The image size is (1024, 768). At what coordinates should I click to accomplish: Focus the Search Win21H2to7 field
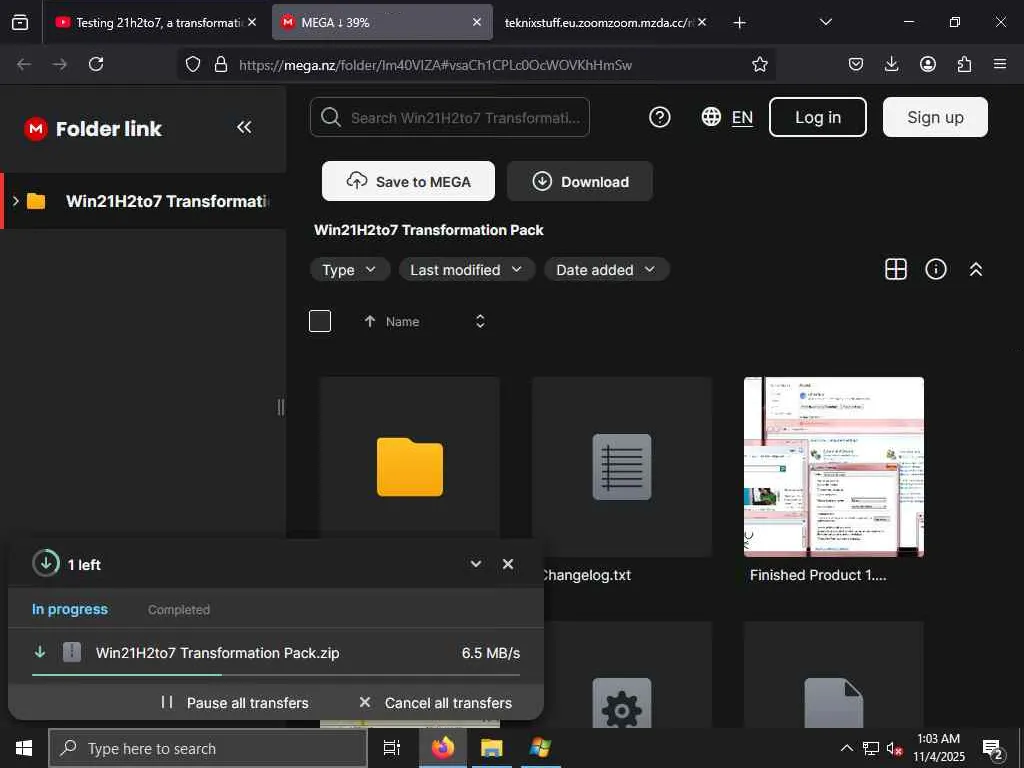450,118
